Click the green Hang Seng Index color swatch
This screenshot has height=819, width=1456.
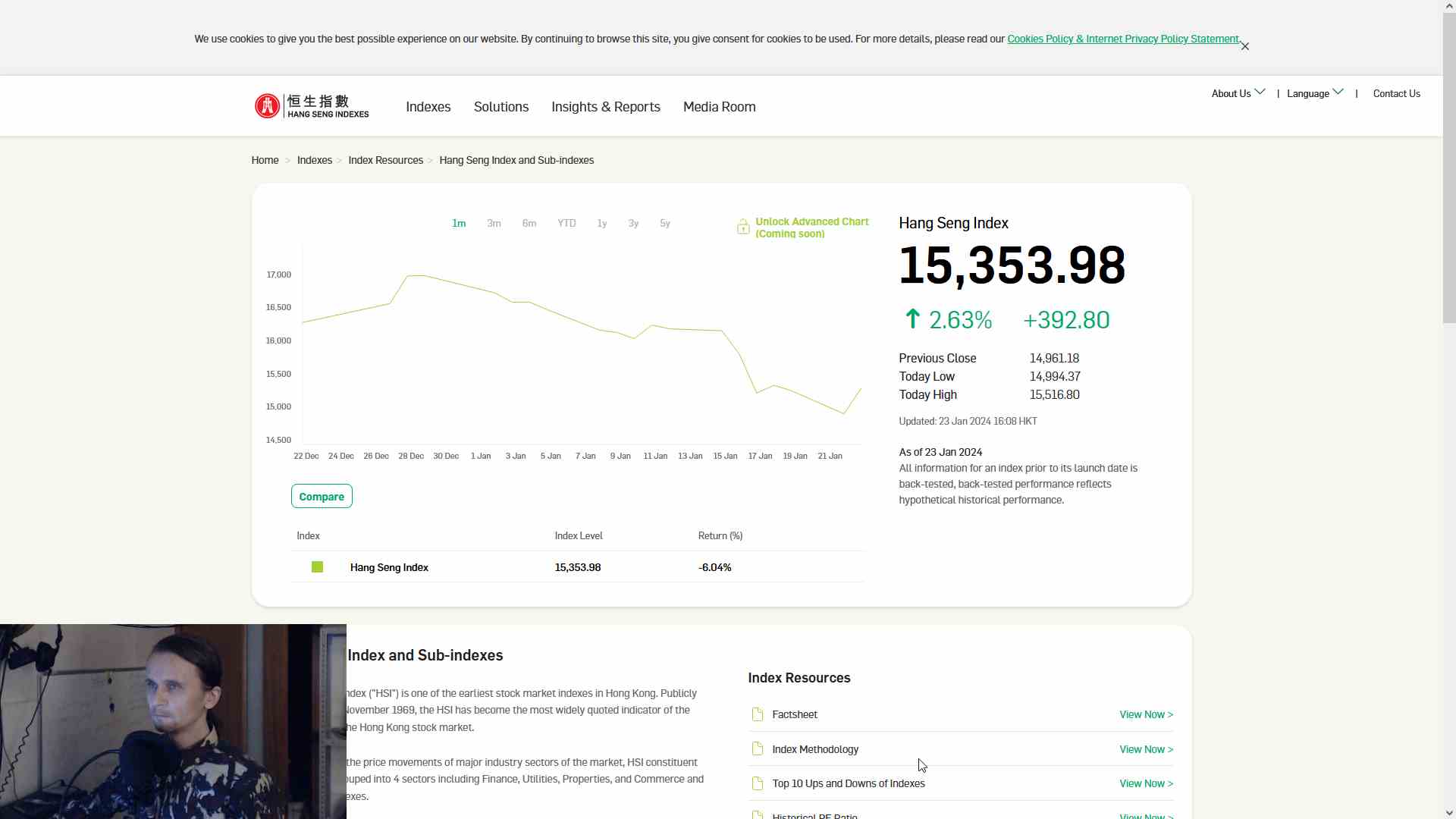coord(317,567)
